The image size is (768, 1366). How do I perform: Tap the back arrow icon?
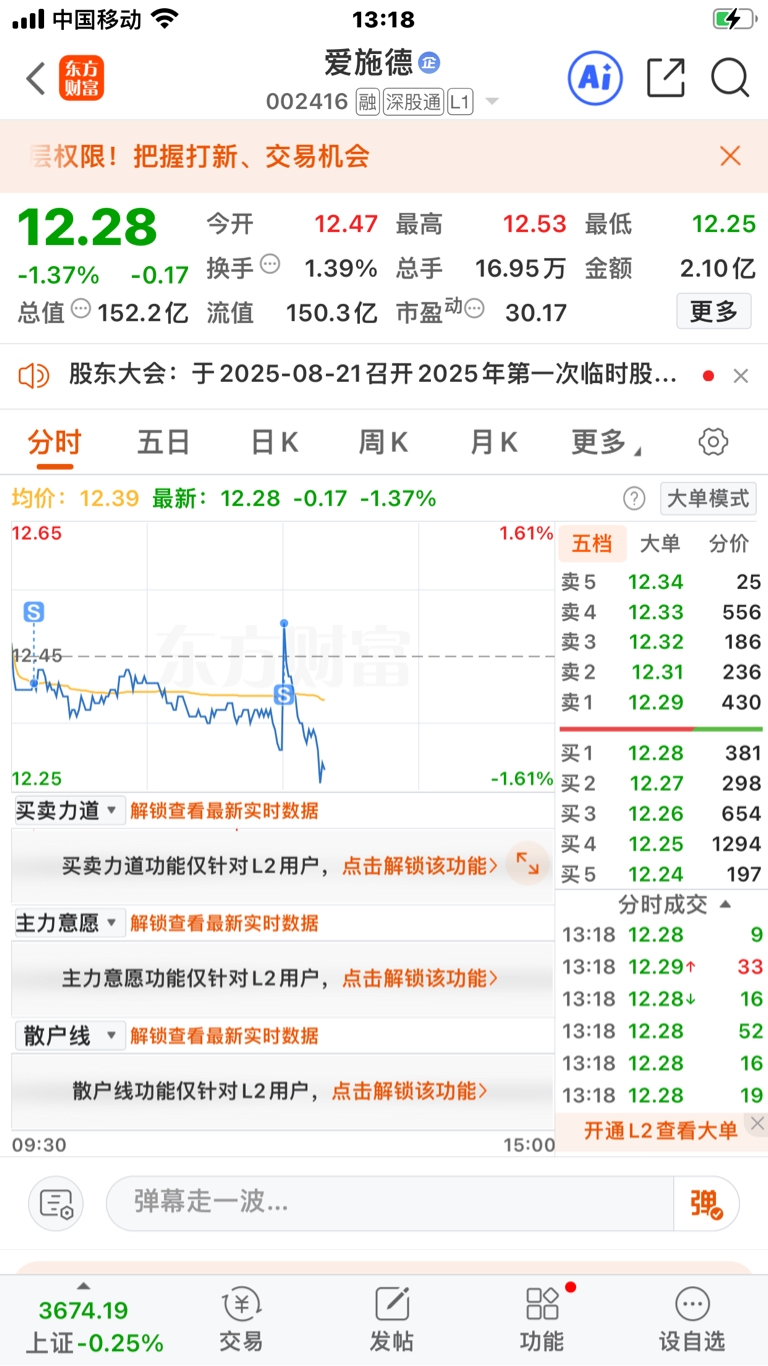point(36,78)
